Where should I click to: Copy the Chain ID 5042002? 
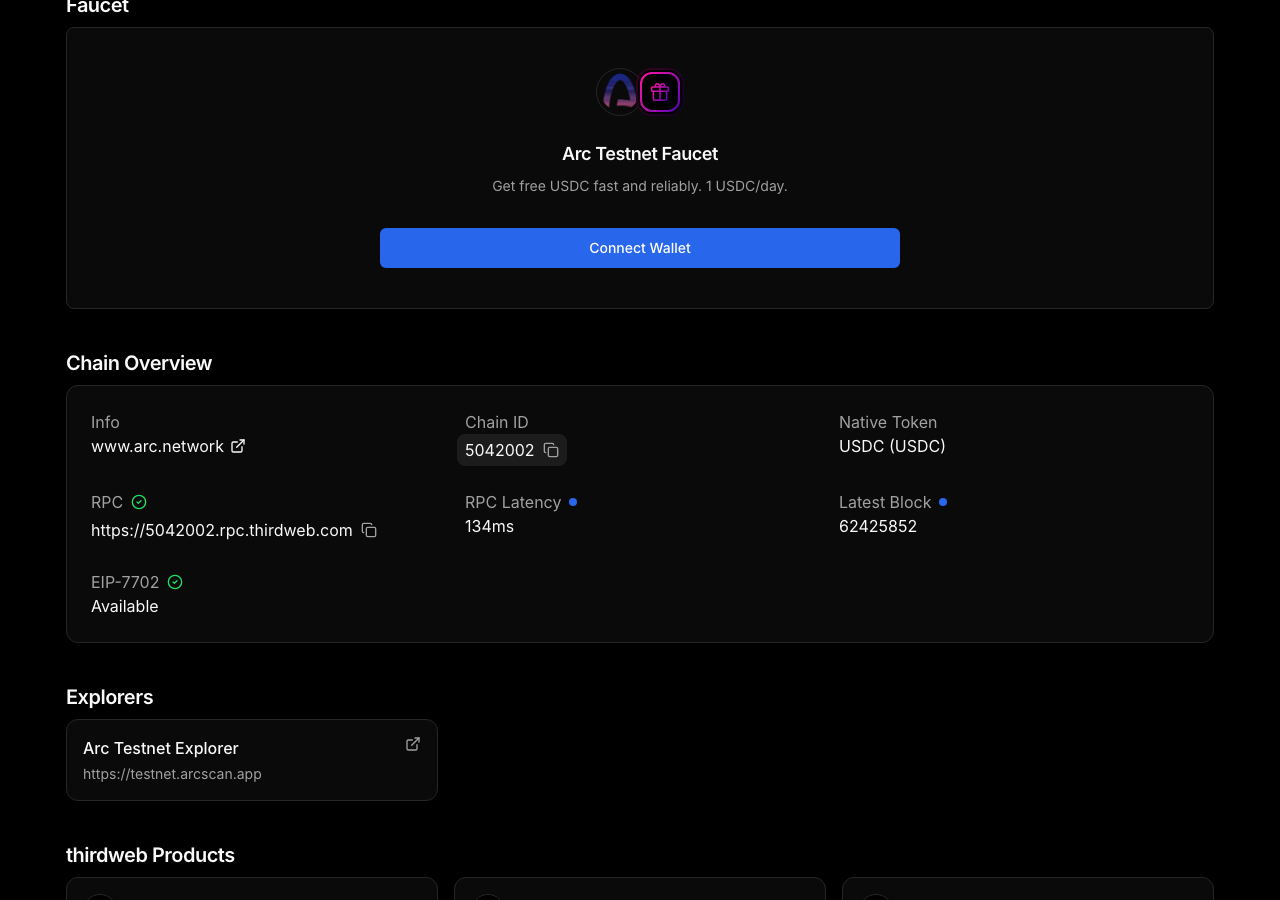pyautogui.click(x=551, y=450)
